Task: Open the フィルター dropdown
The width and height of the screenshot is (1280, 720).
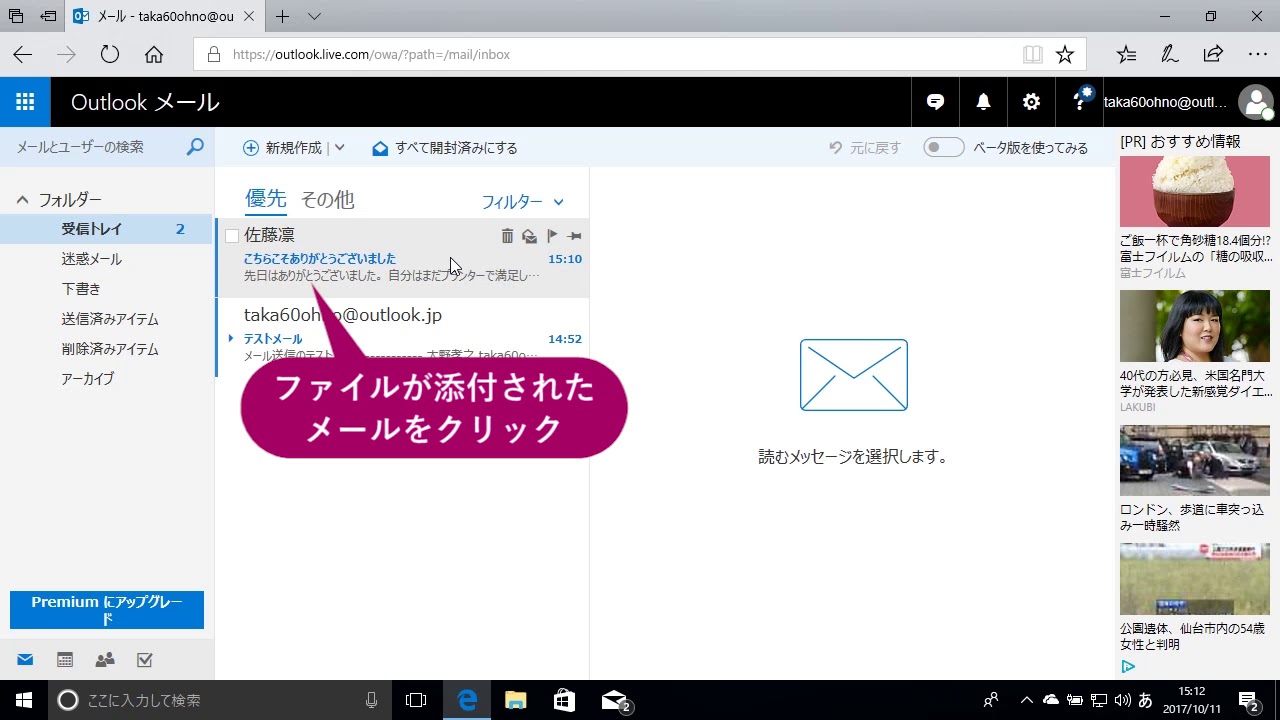Action: (x=523, y=202)
